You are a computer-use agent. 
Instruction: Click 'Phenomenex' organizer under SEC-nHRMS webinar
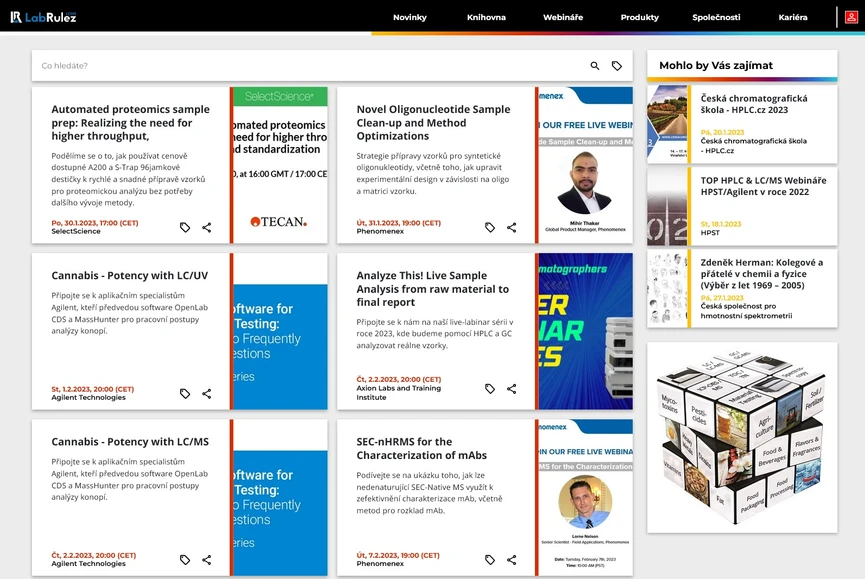click(x=380, y=564)
